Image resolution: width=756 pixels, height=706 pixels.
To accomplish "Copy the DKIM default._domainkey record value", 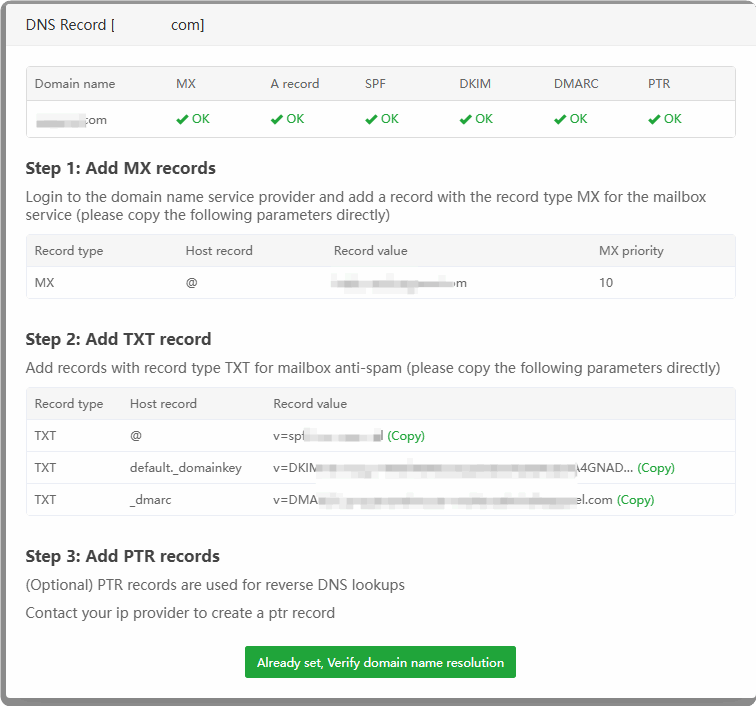I will click(656, 468).
